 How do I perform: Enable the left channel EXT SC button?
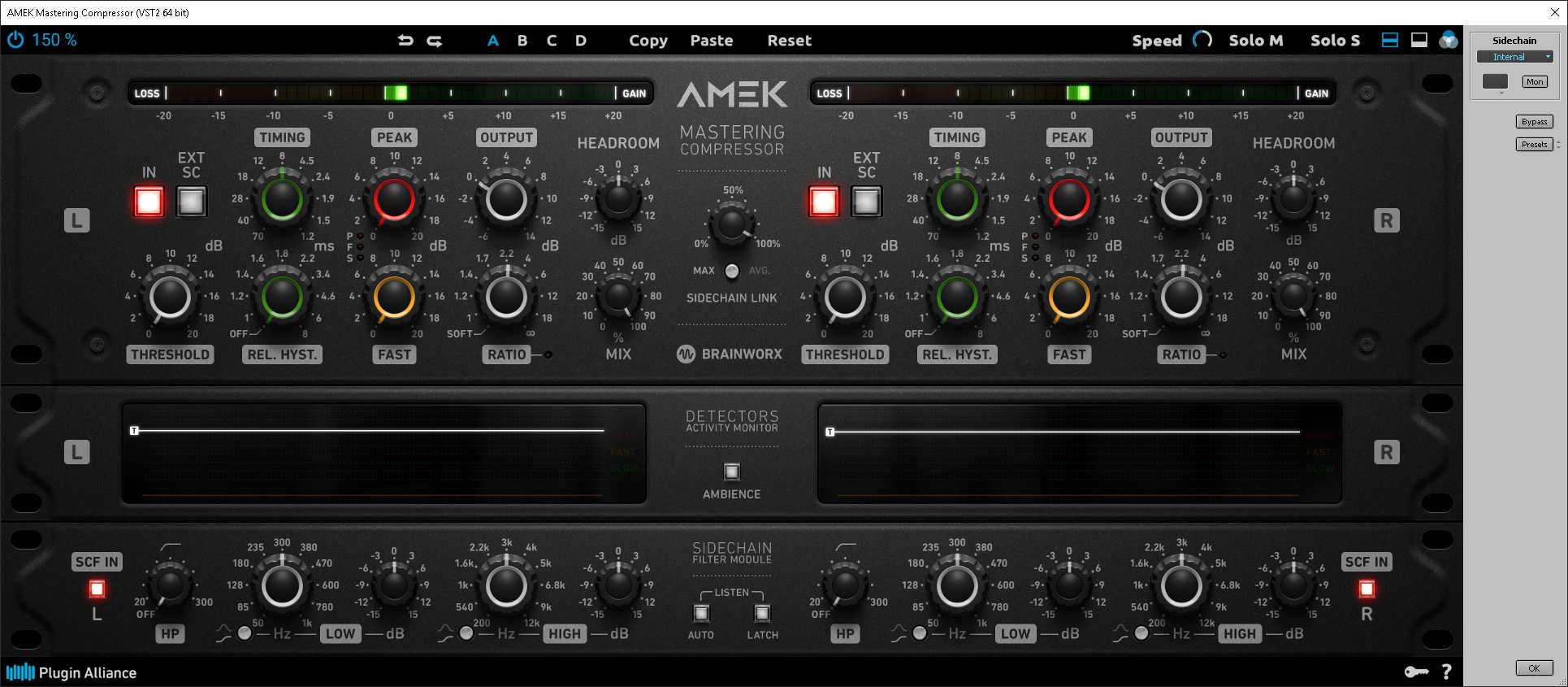tap(192, 202)
